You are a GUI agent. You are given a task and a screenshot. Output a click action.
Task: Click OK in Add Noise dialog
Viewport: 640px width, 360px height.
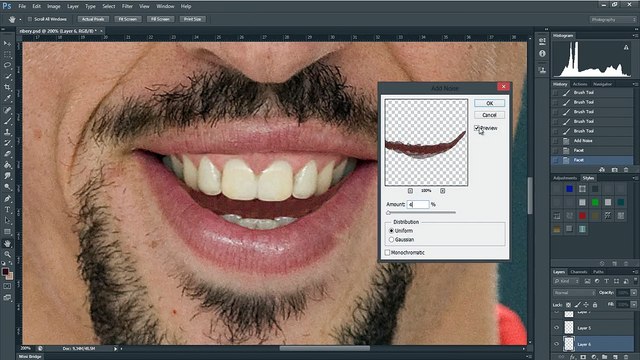(489, 103)
